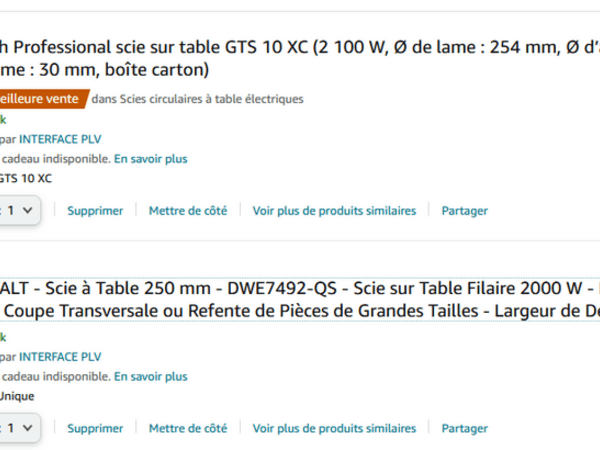Click 'En savoir plus' under the DWE7492-QS item
Image resolution: width=600 pixels, height=450 pixels.
coord(151,377)
